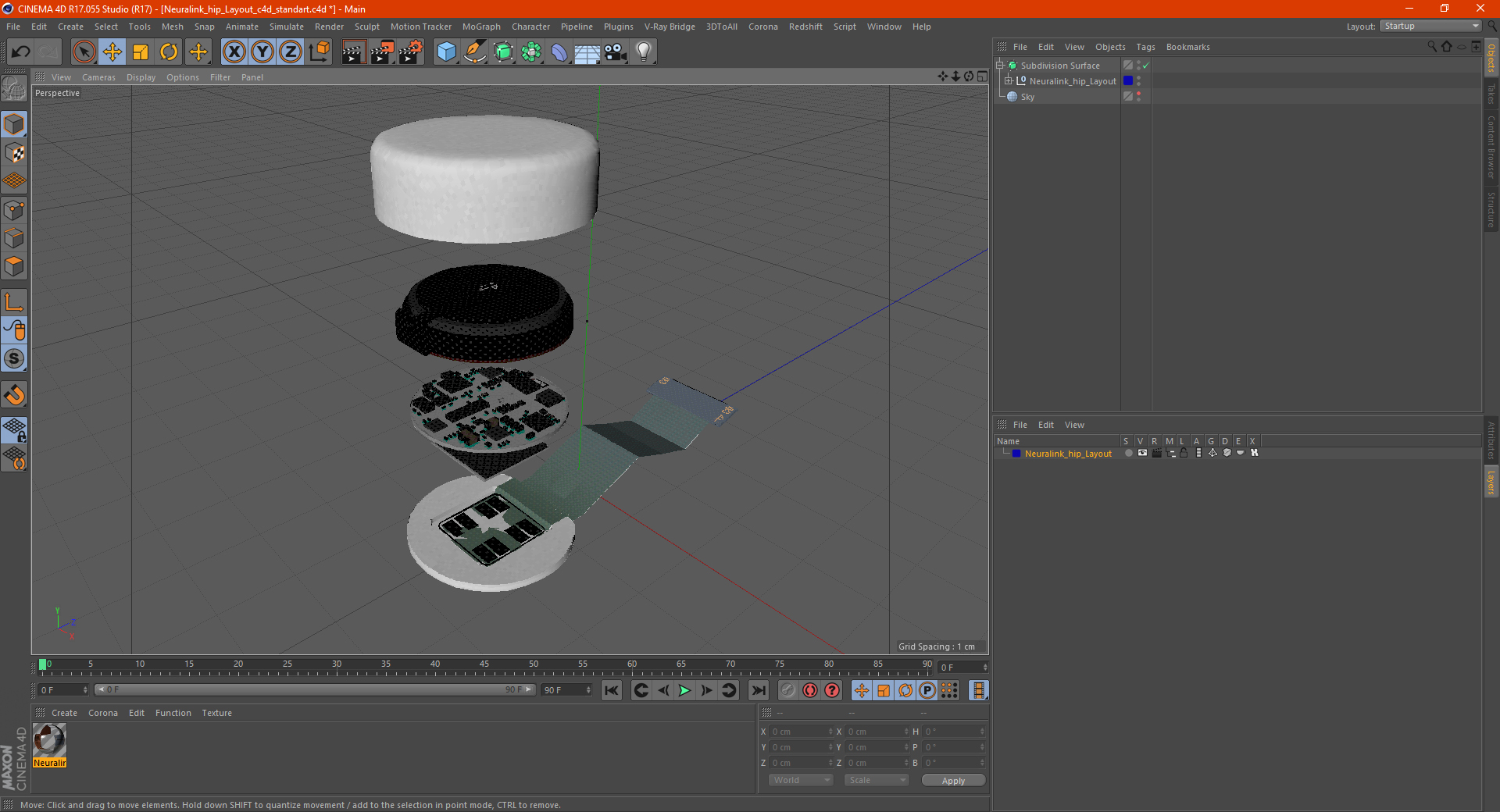
Task: Open the Layout Startup dropdown
Action: [1430, 26]
